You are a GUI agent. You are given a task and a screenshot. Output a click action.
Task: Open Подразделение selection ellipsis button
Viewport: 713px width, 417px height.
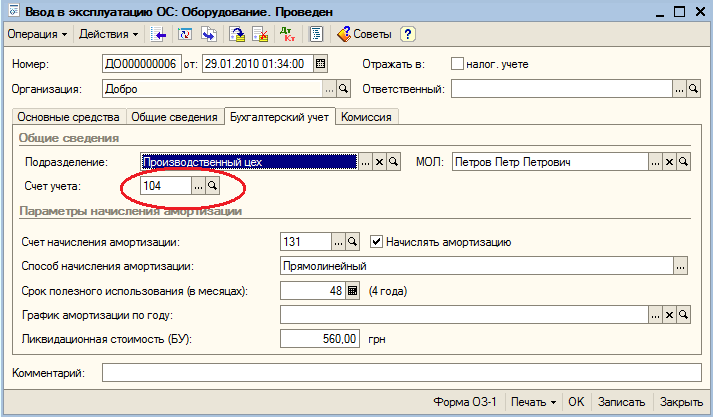click(x=366, y=162)
